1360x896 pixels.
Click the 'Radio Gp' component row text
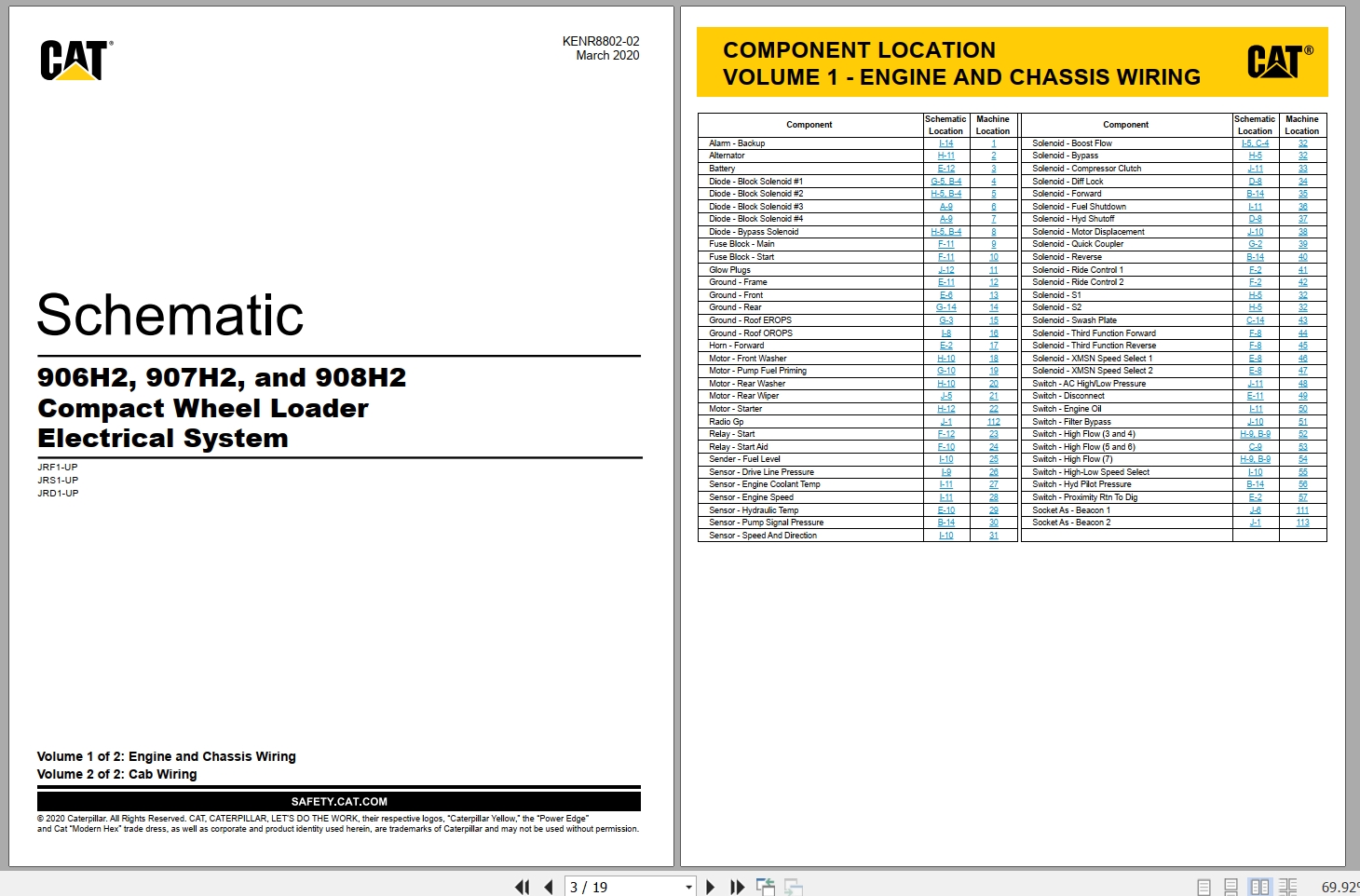pos(727,422)
